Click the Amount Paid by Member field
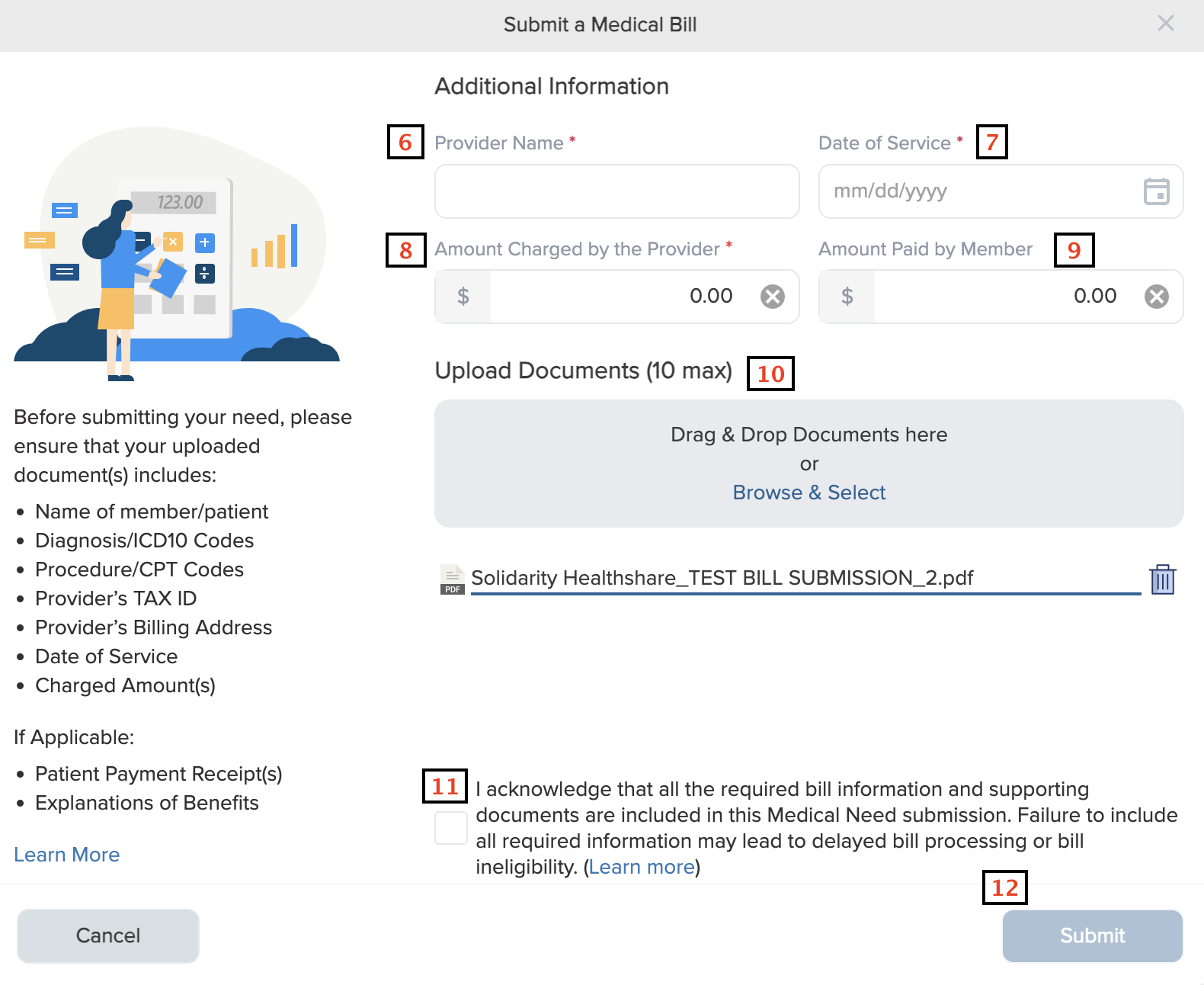1204x985 pixels. pyautogui.click(x=1006, y=297)
